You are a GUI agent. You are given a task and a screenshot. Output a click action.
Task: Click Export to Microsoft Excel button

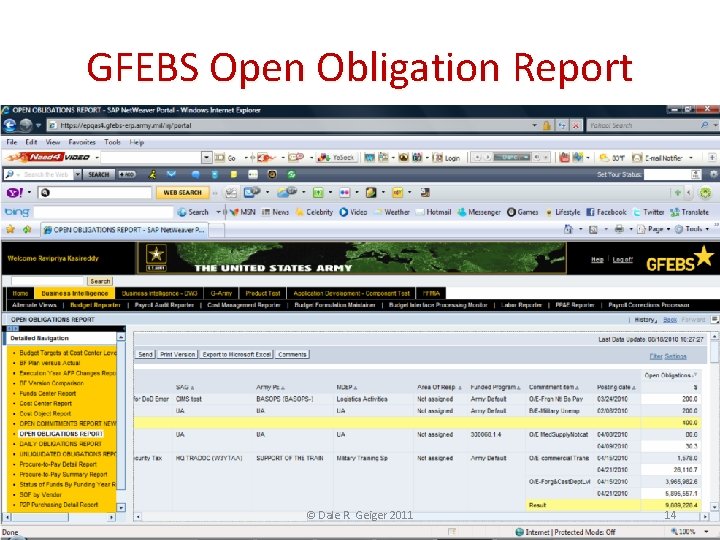[236, 354]
